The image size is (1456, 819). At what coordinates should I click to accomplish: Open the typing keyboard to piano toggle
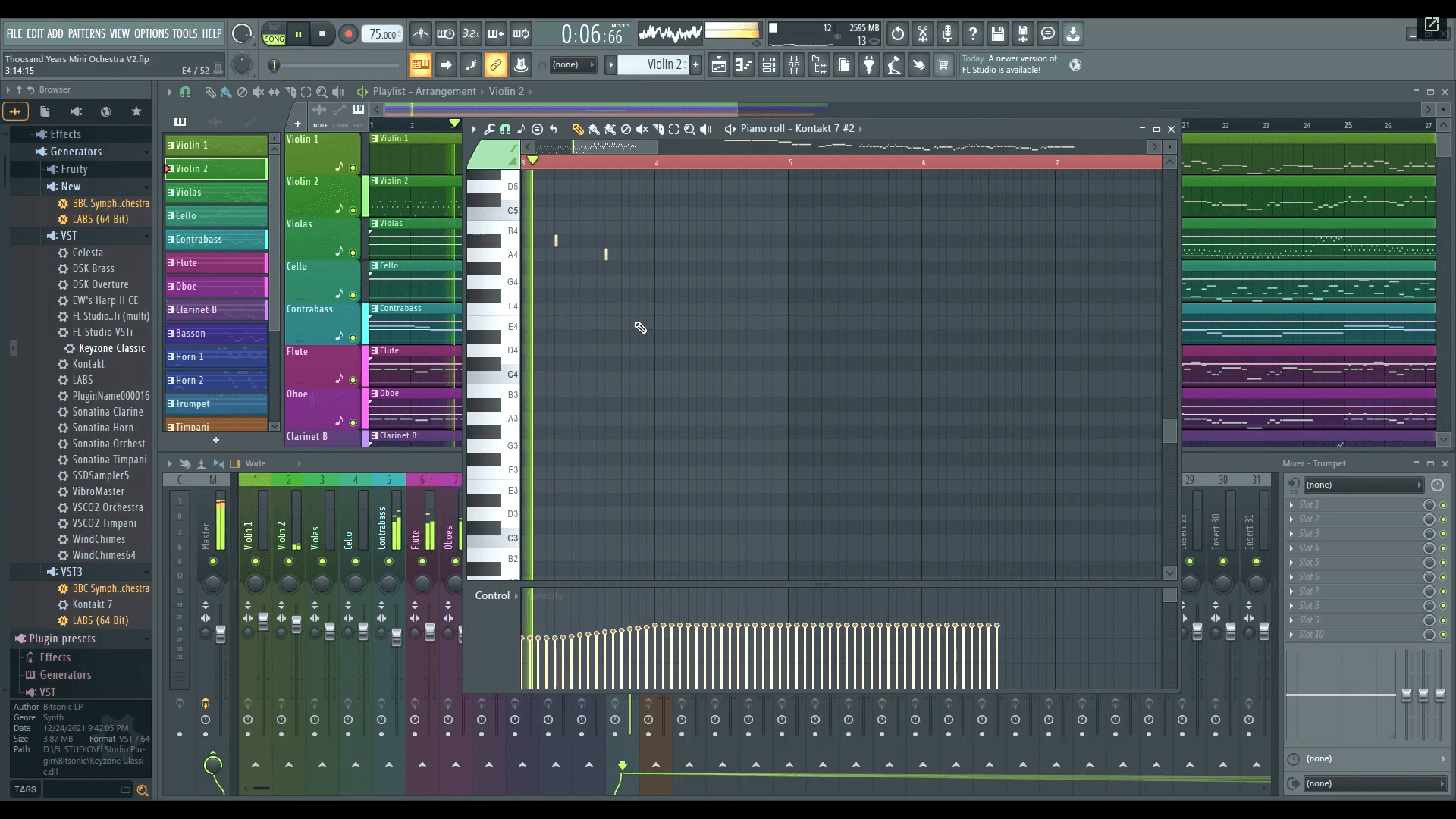tap(420, 65)
